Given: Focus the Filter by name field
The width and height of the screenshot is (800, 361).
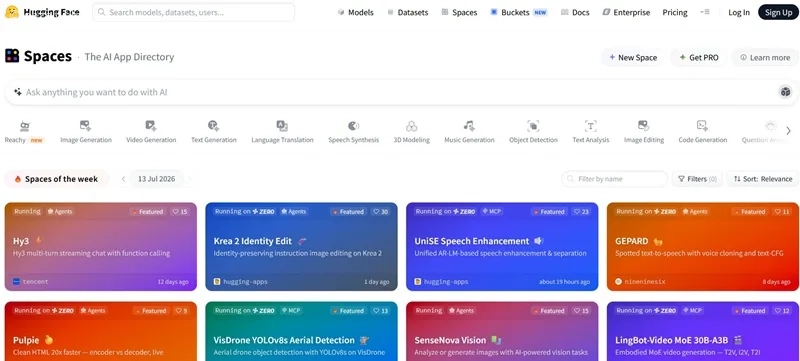Looking at the screenshot, I should pos(615,179).
